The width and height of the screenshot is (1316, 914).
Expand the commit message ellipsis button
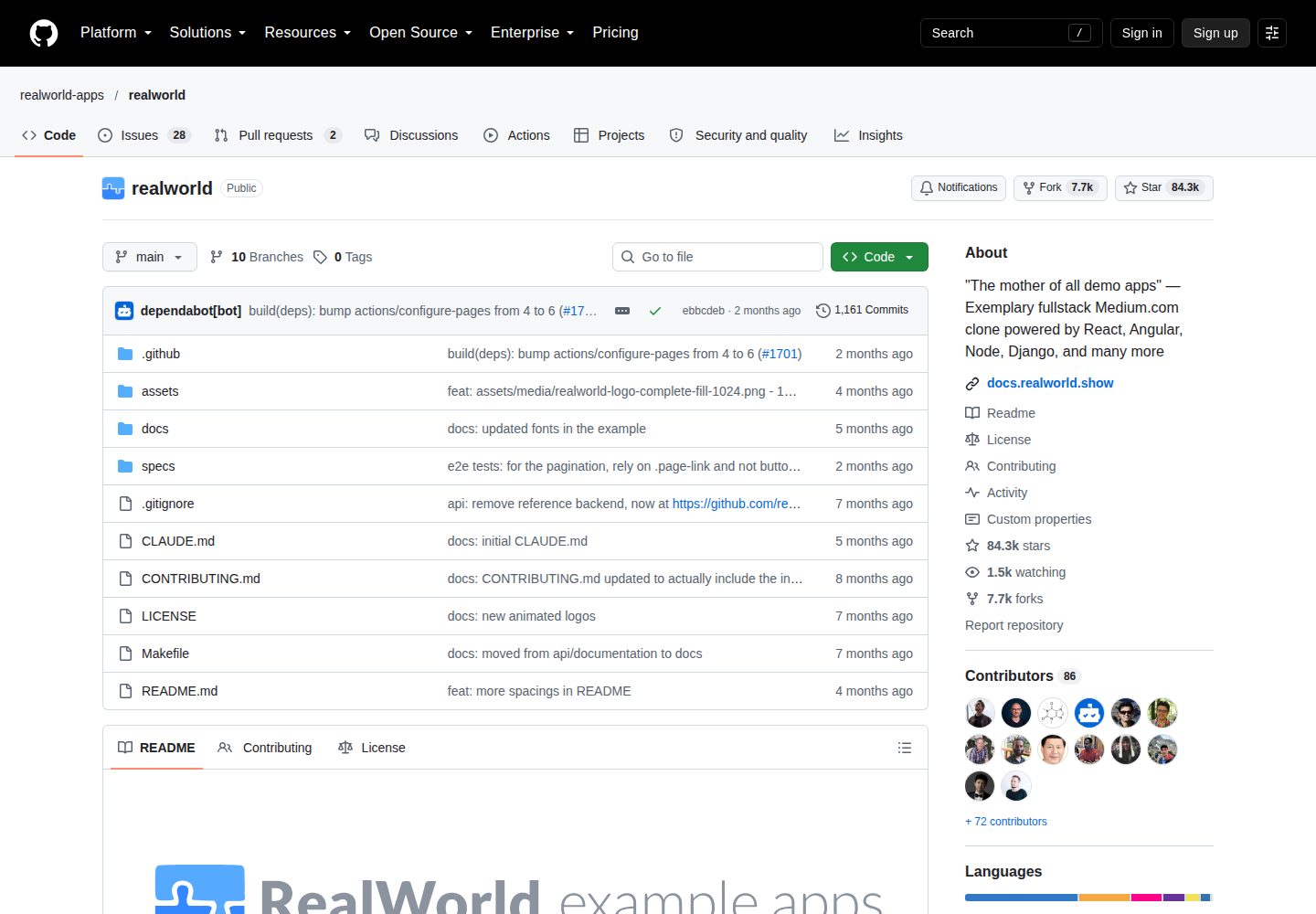point(622,311)
